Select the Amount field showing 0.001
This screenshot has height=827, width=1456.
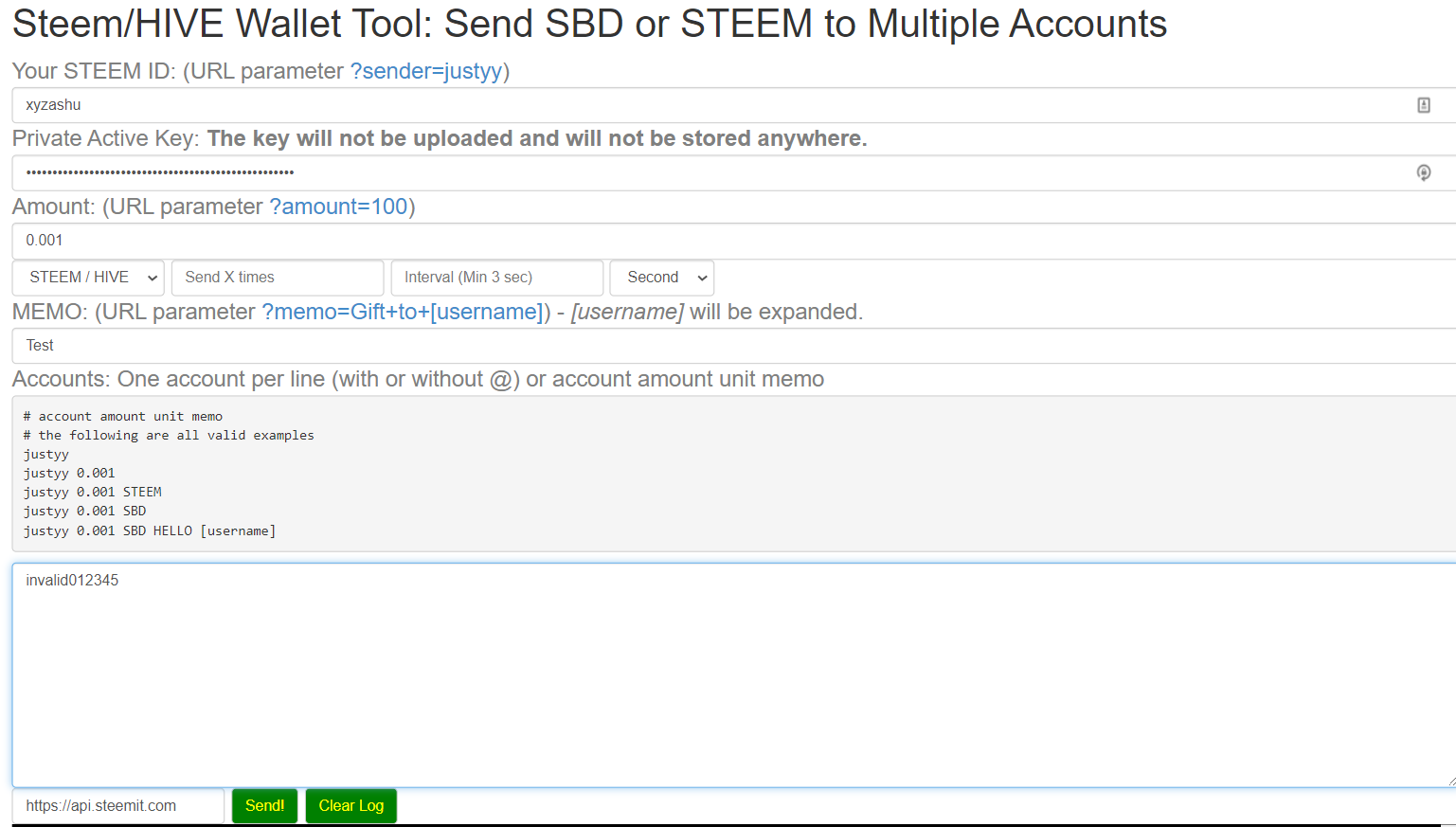[x=734, y=241]
